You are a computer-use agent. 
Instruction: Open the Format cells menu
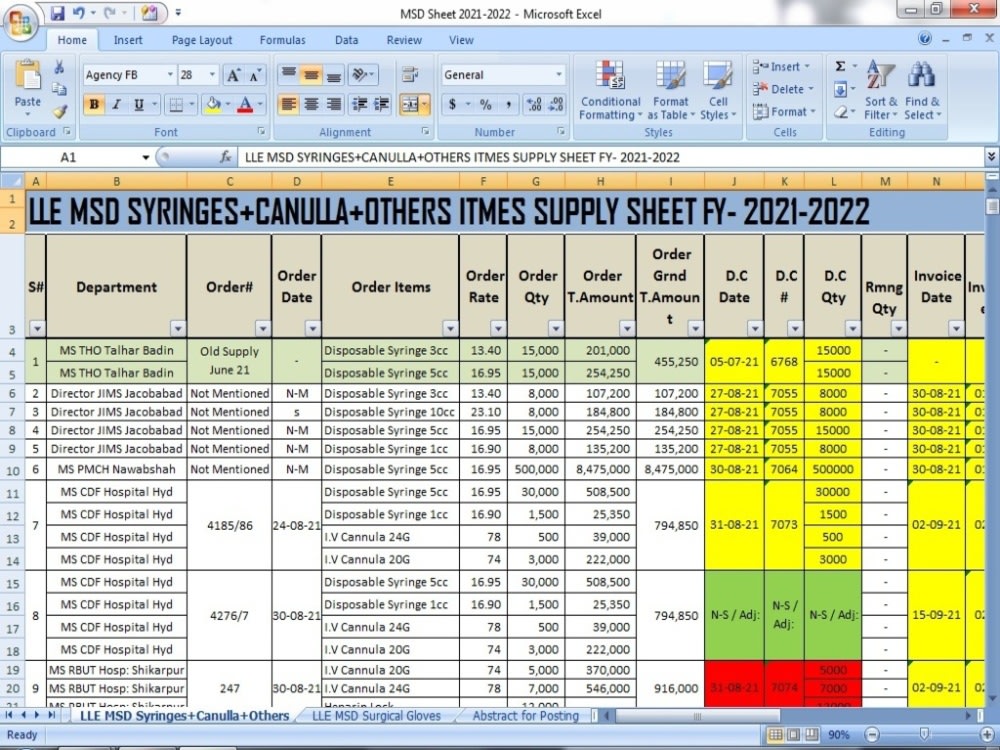coord(784,112)
